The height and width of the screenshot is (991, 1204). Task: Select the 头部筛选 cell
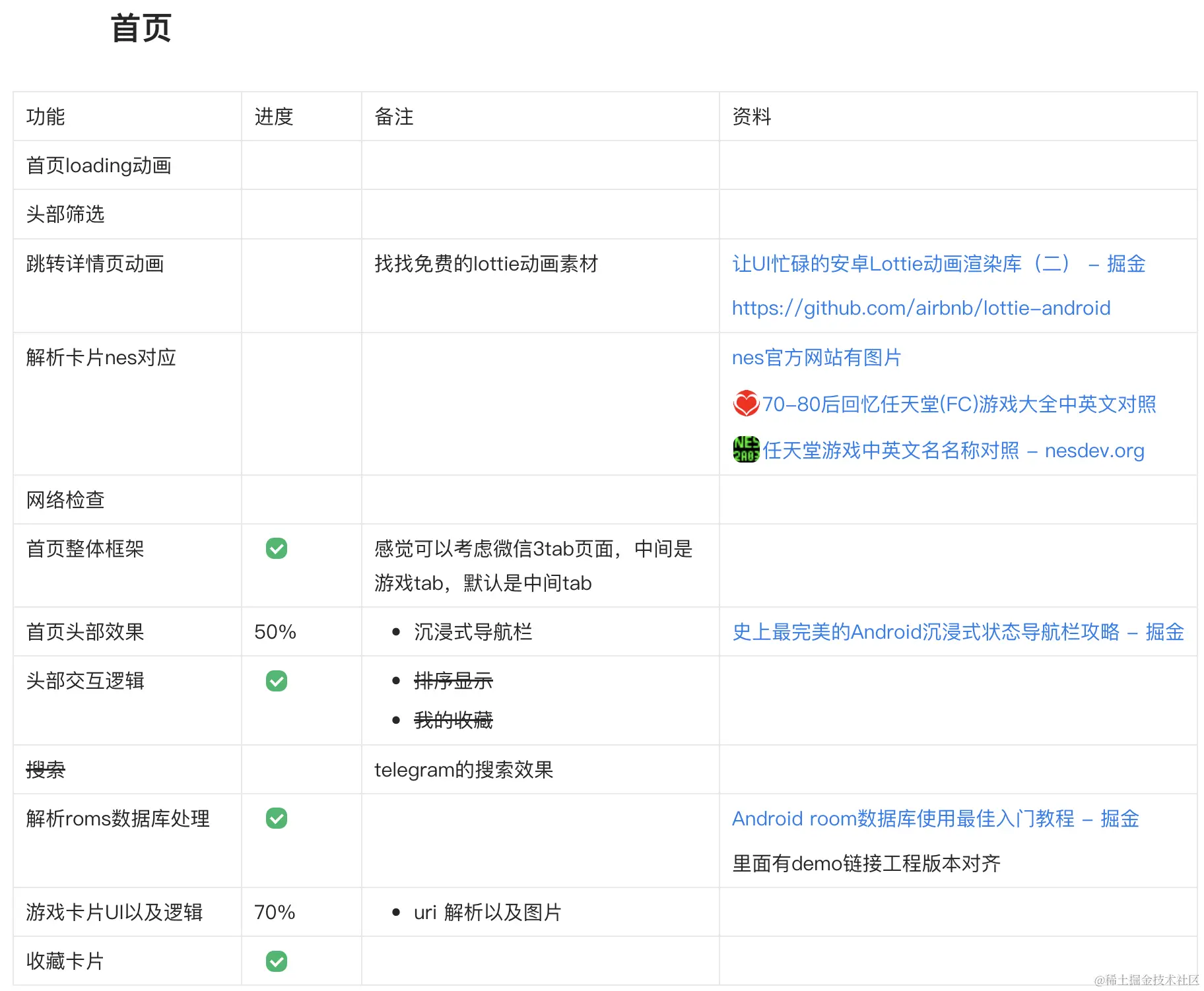tap(127, 214)
